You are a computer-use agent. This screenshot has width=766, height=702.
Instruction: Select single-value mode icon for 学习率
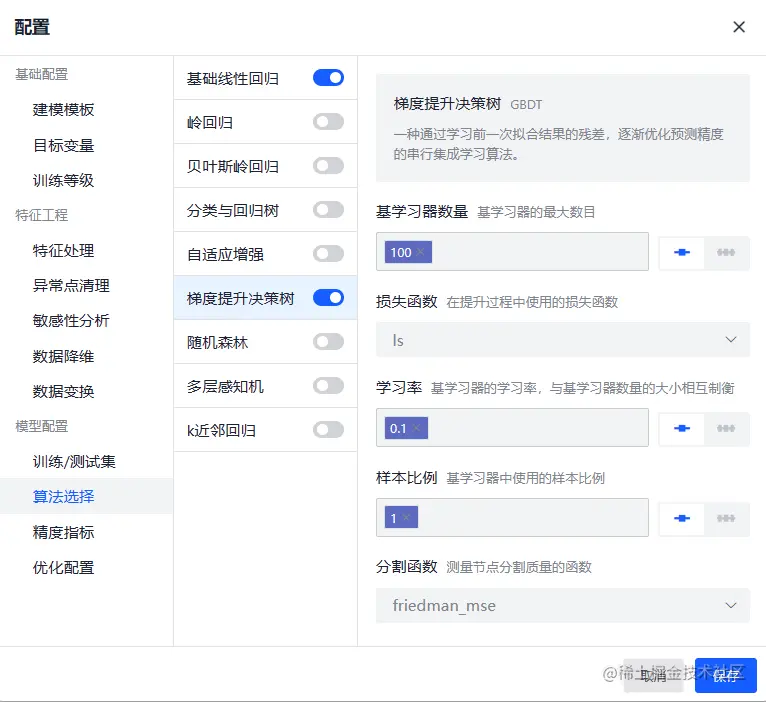click(681, 428)
